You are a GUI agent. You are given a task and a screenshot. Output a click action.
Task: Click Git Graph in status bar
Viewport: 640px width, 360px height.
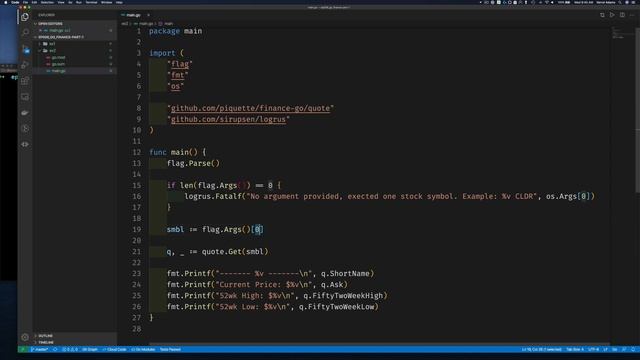click(90, 349)
